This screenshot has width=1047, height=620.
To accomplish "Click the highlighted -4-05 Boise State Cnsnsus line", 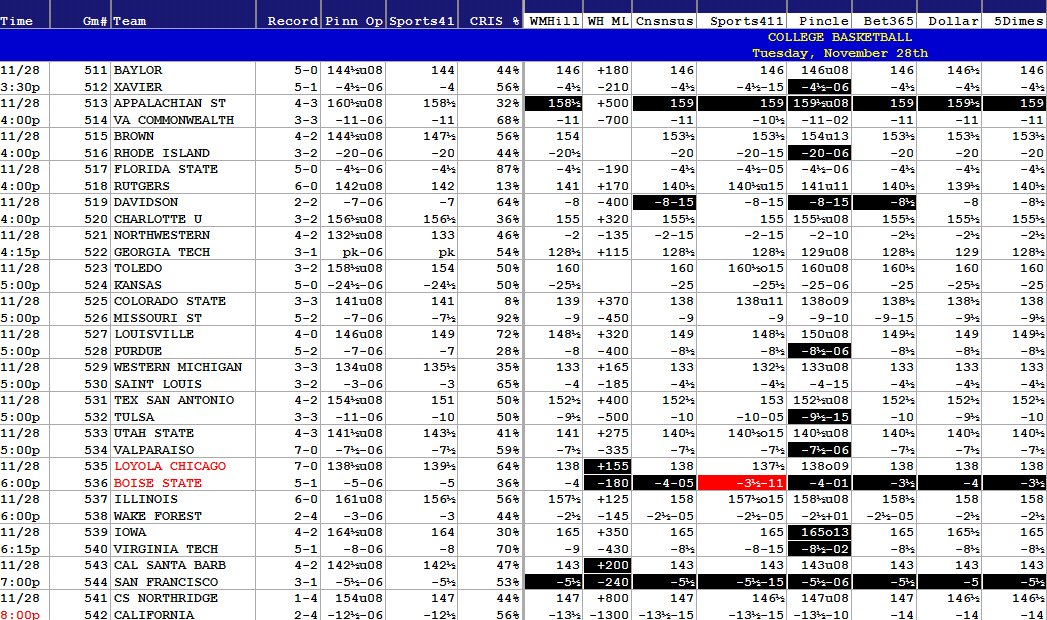I will (x=664, y=483).
